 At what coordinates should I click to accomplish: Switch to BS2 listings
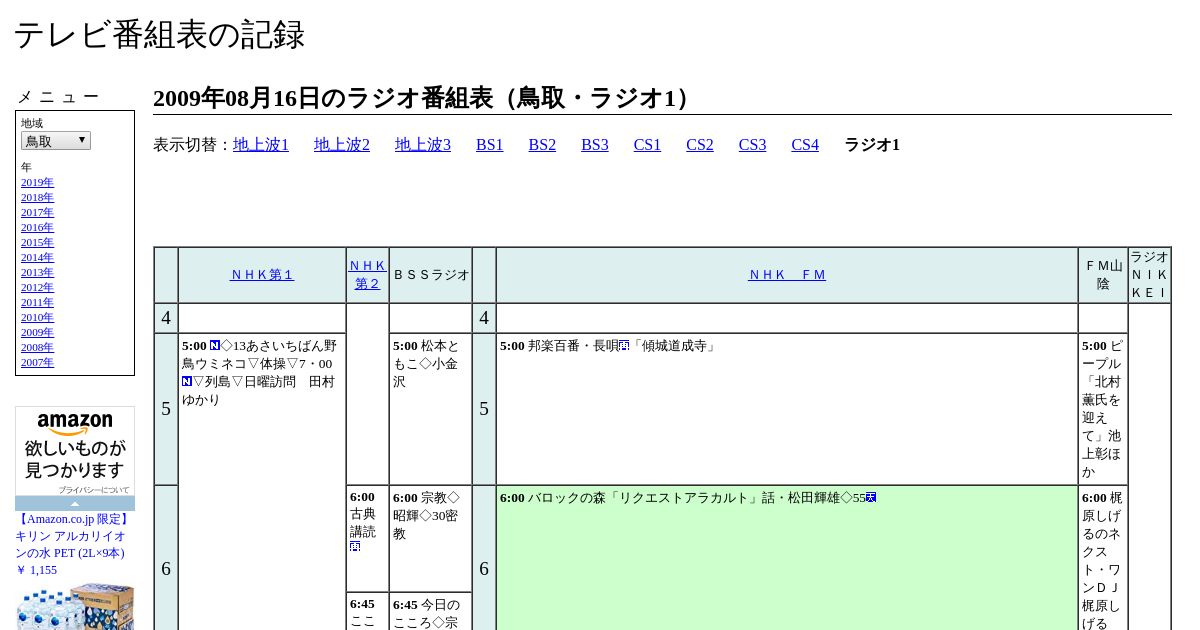[x=542, y=145]
